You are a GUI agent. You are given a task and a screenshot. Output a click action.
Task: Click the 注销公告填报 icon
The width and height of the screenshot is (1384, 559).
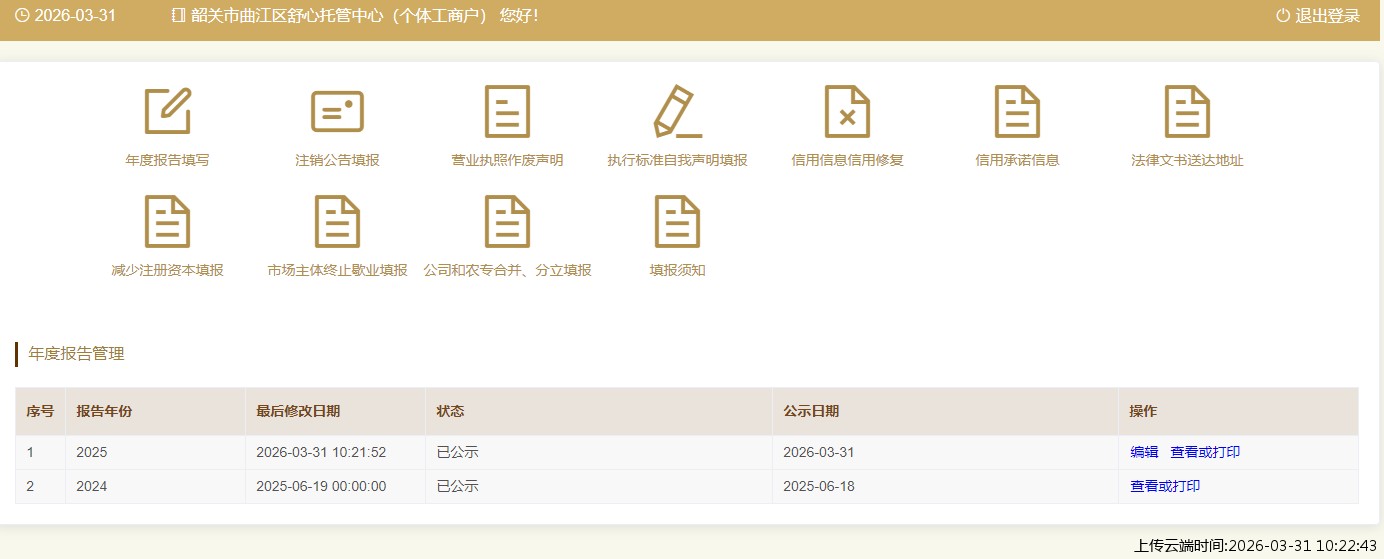(x=337, y=112)
